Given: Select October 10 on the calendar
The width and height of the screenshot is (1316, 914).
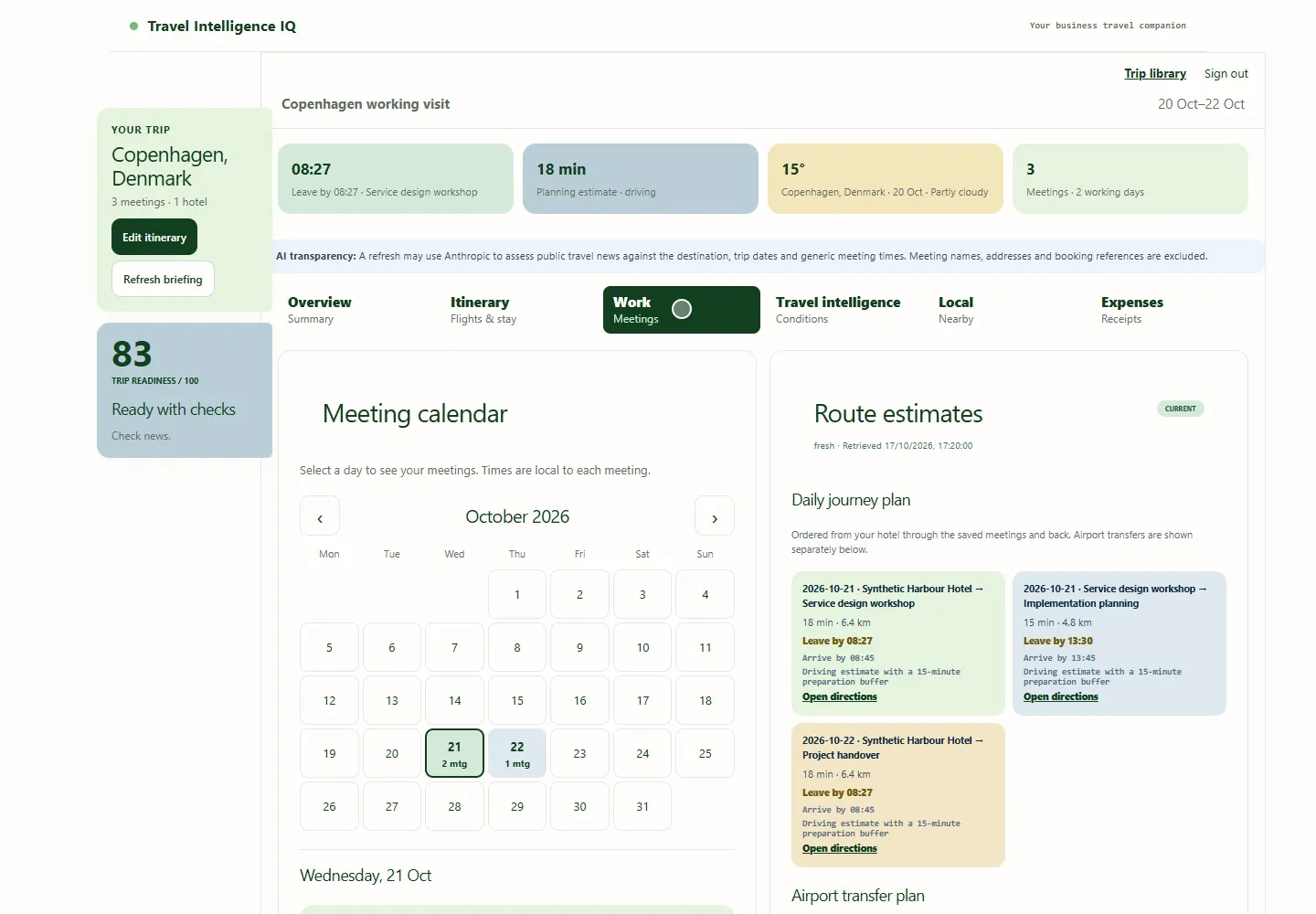Looking at the screenshot, I should pyautogui.click(x=642, y=647).
